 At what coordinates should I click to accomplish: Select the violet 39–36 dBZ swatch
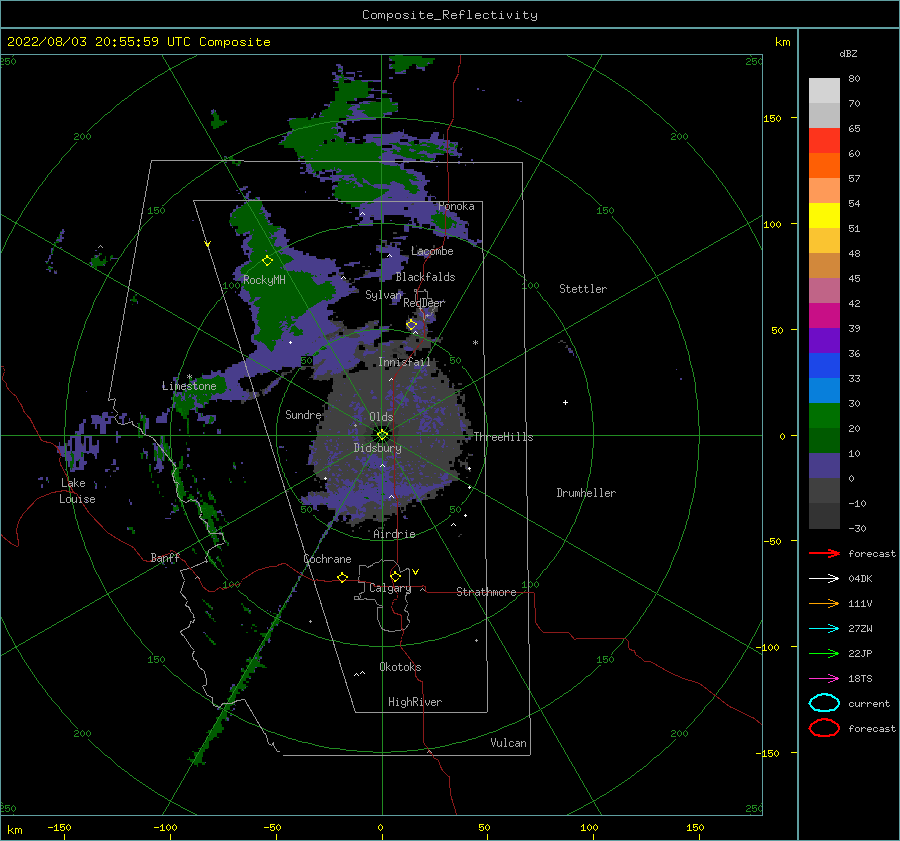click(824, 341)
